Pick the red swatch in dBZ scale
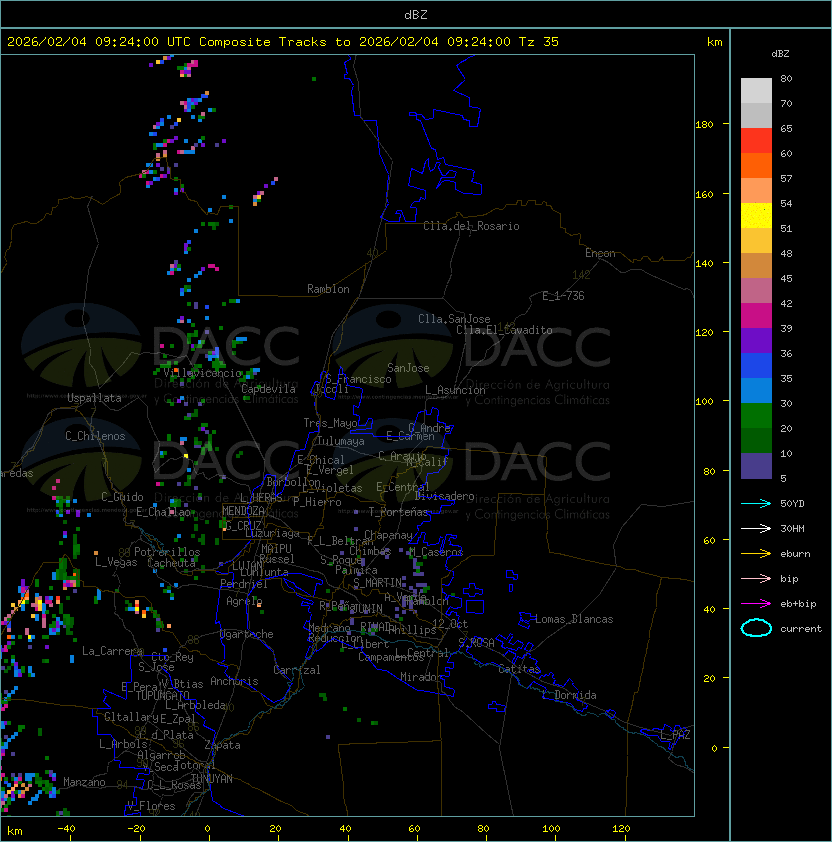The width and height of the screenshot is (832, 842). (756, 140)
